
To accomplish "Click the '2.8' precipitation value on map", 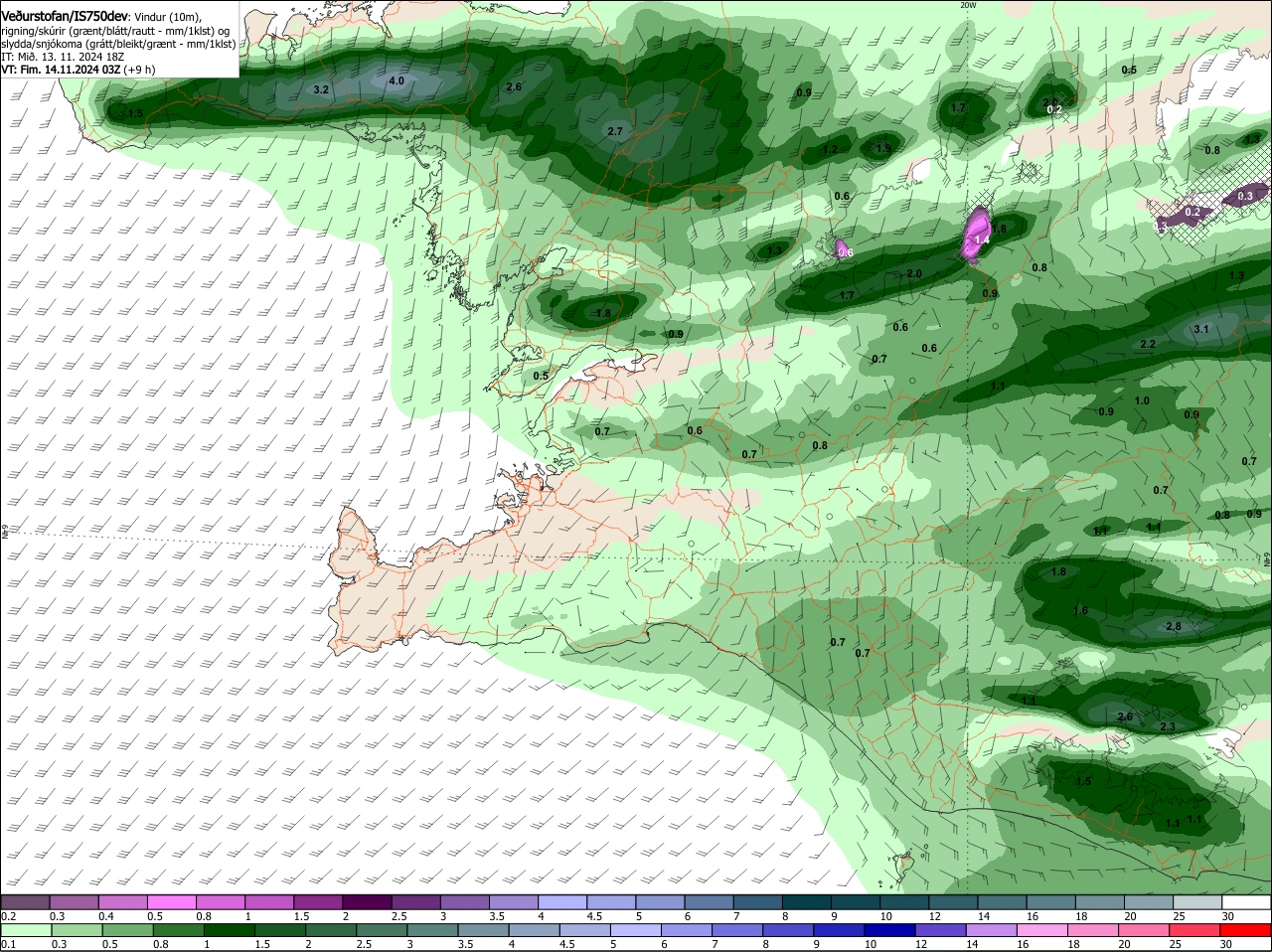I will 1174,626.
